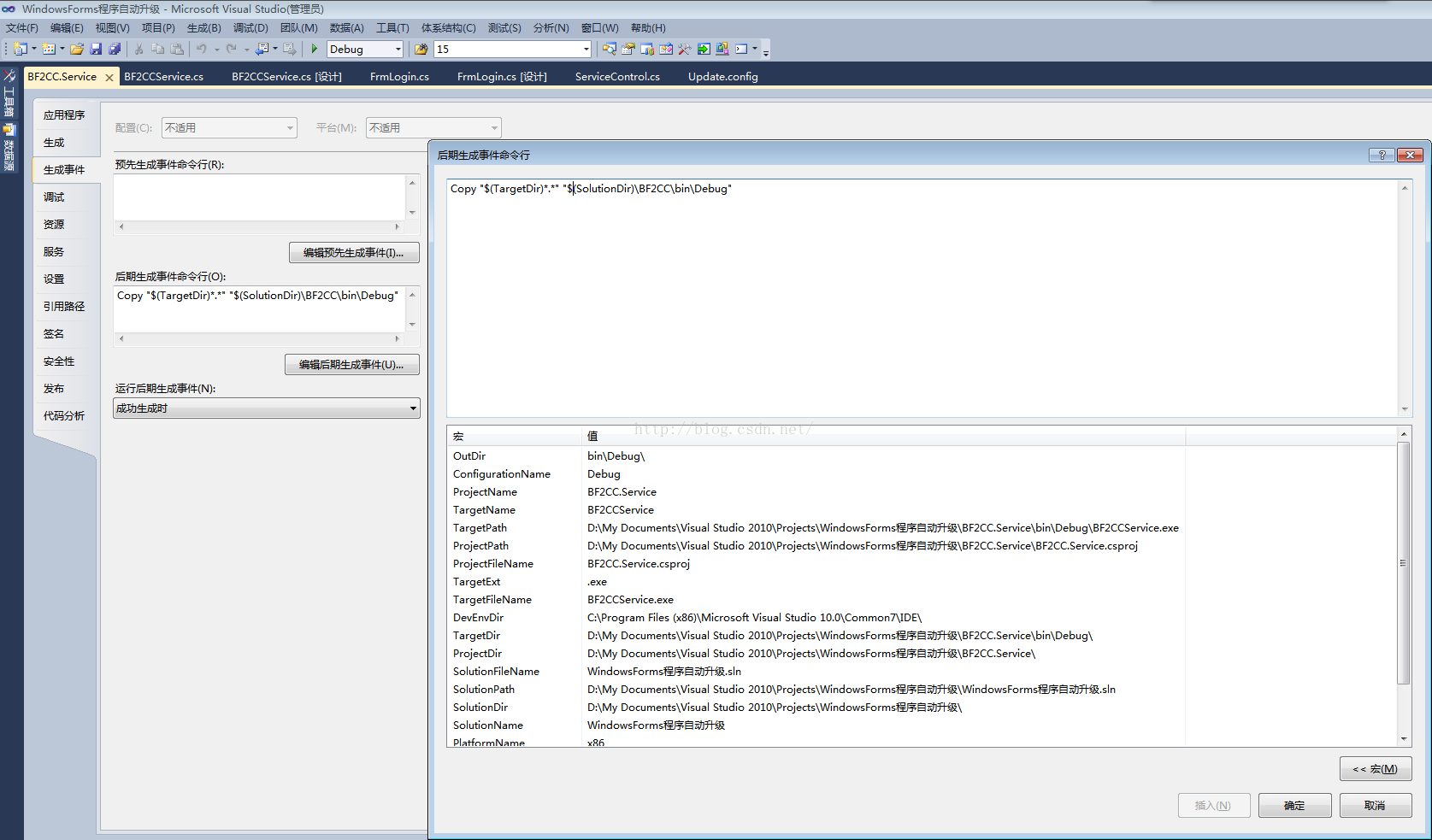The width and height of the screenshot is (1432, 840).
Task: Open the 文件(F) menu
Action: click(22, 27)
